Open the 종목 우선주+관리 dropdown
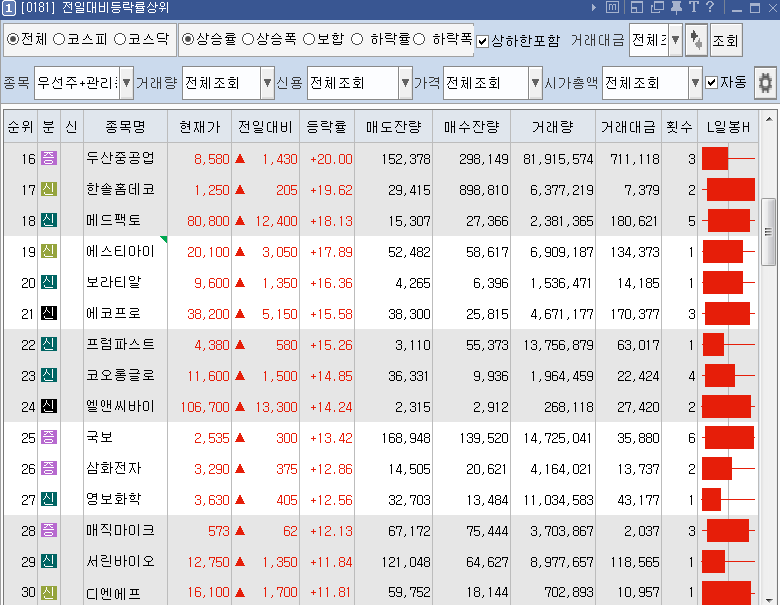Screen dimensions: 780x605 126,83
